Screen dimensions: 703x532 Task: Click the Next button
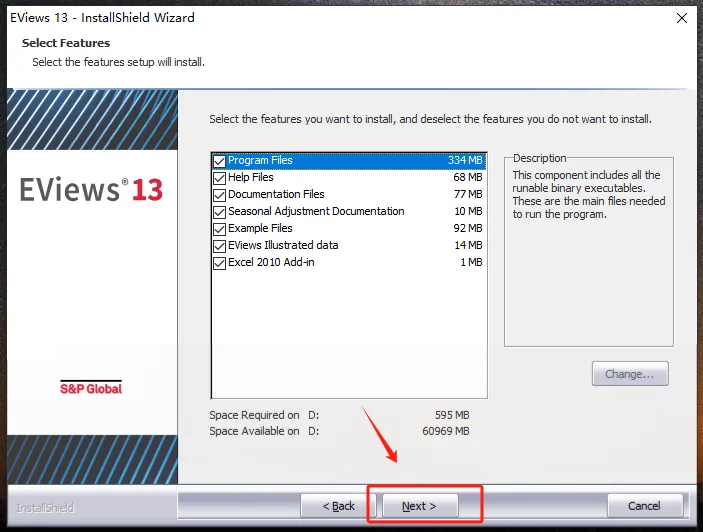click(420, 506)
